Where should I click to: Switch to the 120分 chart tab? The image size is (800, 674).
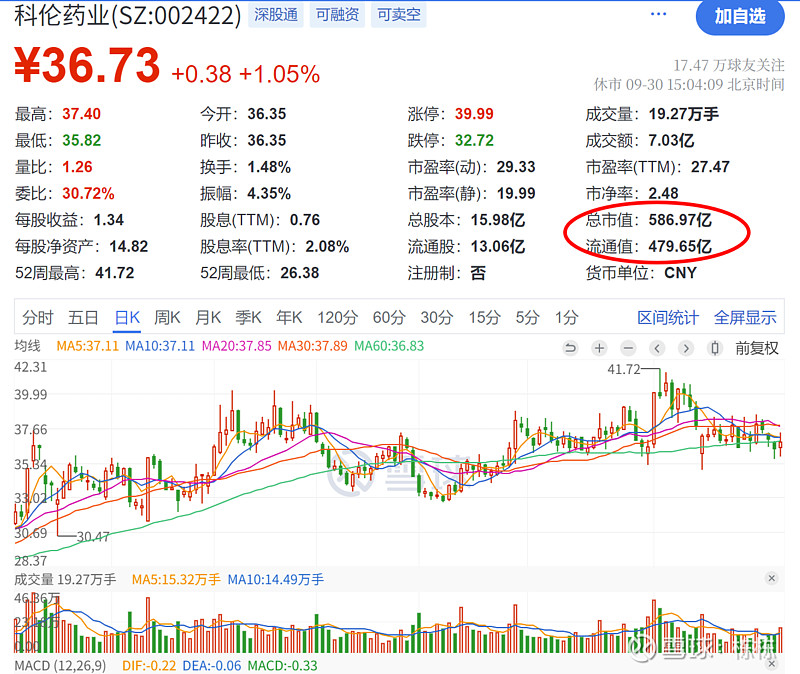point(337,317)
